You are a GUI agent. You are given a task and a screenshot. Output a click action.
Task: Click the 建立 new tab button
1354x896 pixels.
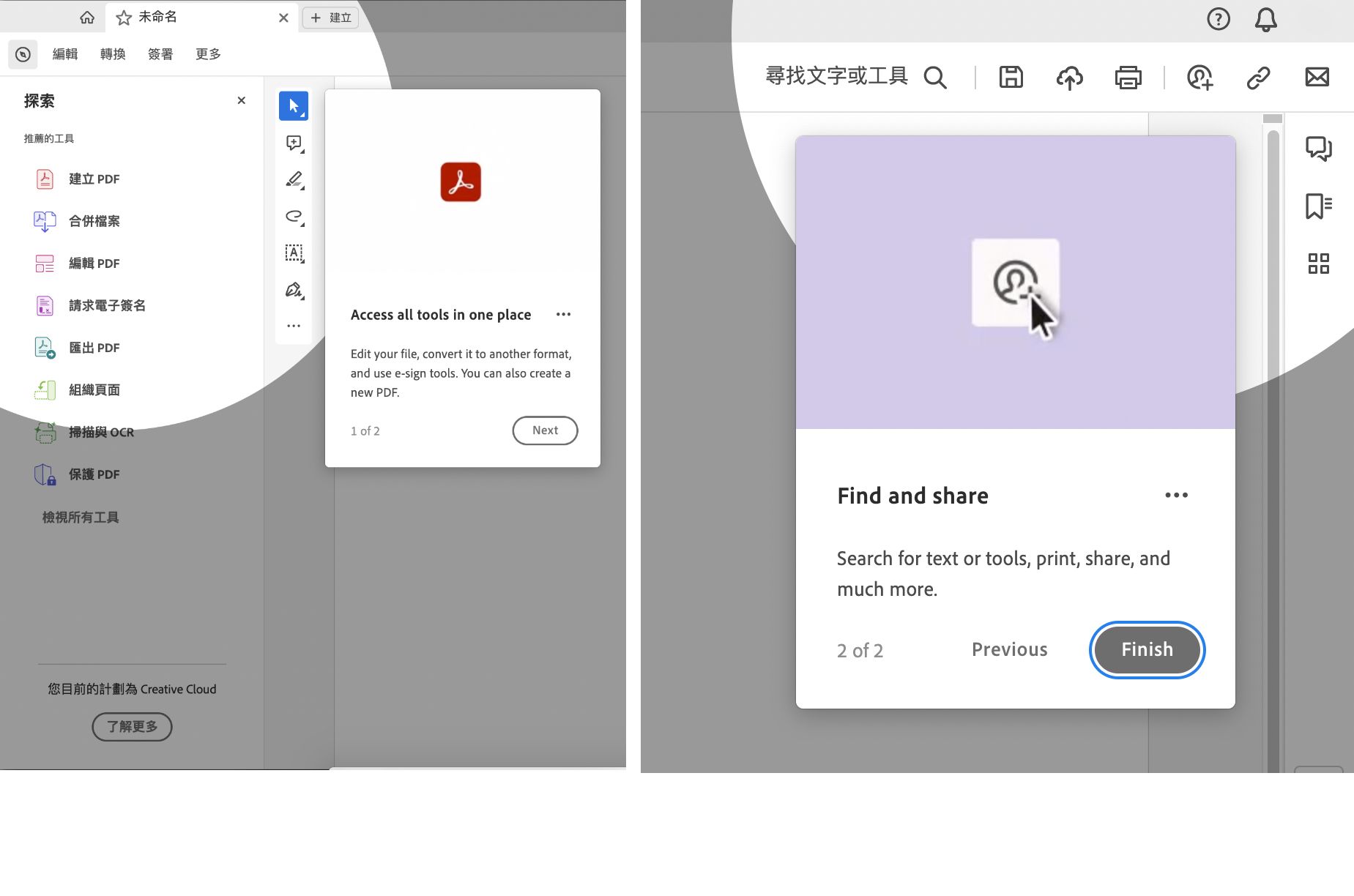(331, 18)
